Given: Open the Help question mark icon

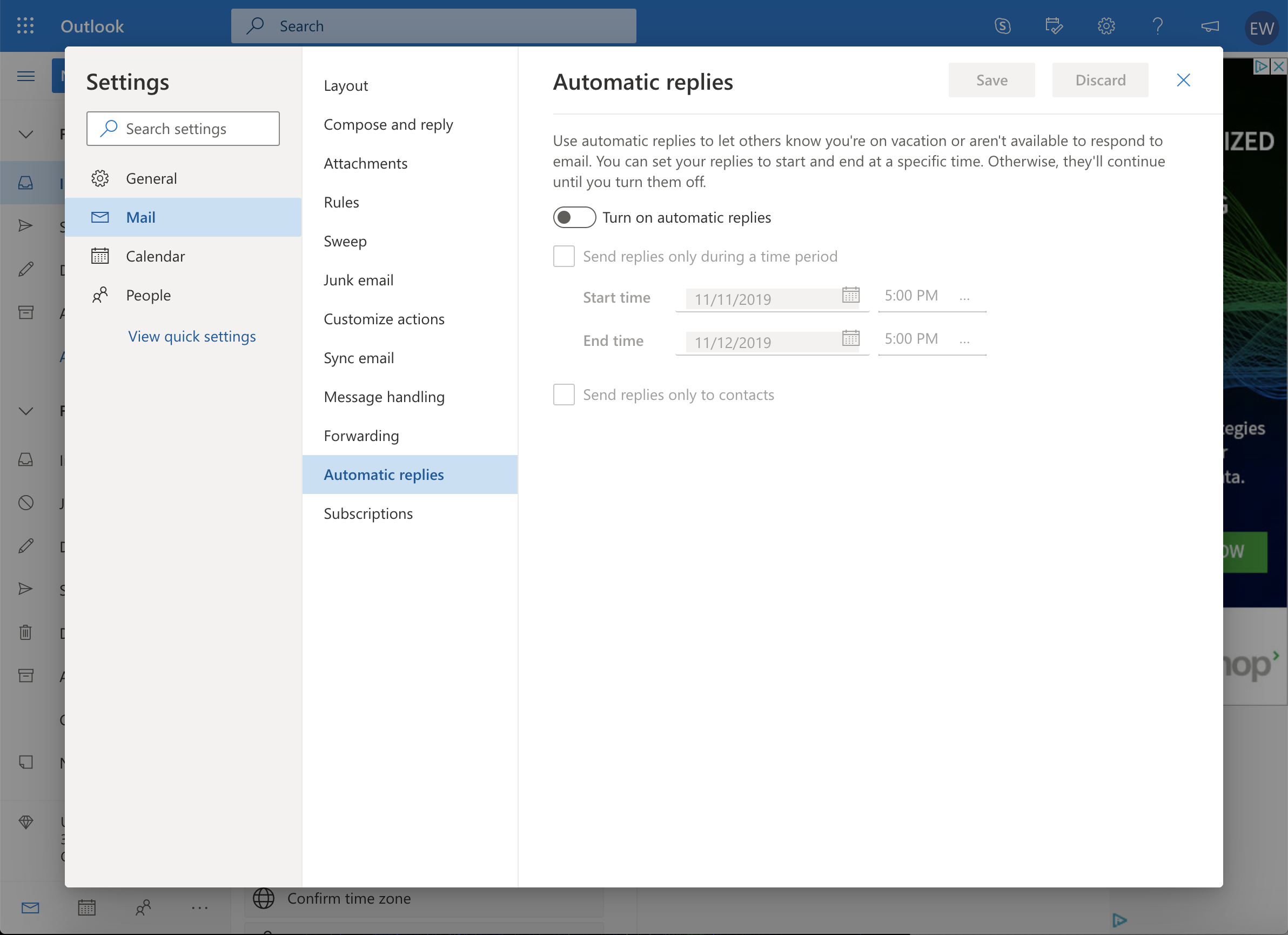Looking at the screenshot, I should (1157, 26).
